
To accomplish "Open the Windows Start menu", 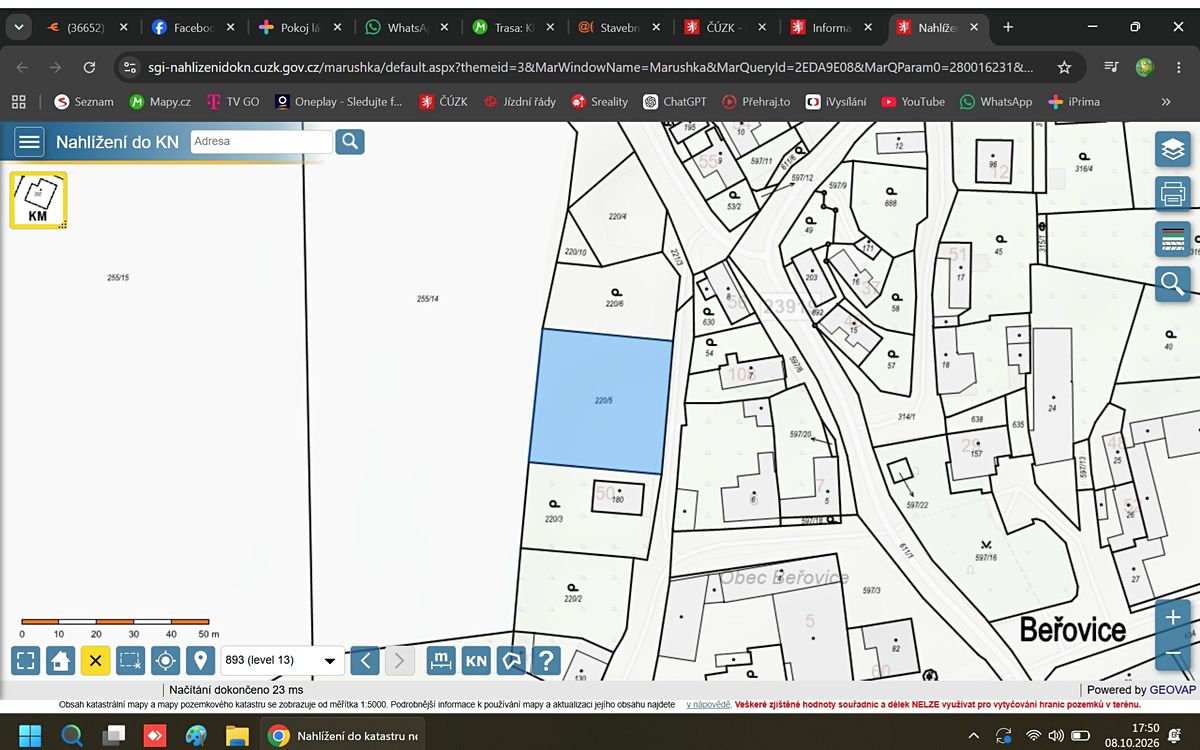I will [x=30, y=736].
